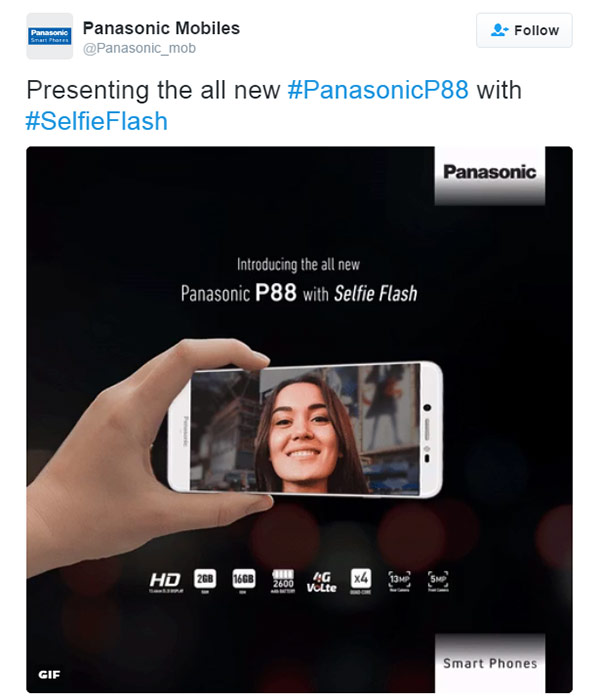Viewport: 600px width, 699px height.
Task: Open the #PanasonicP88 hashtag
Action: pyautogui.click(x=378, y=90)
